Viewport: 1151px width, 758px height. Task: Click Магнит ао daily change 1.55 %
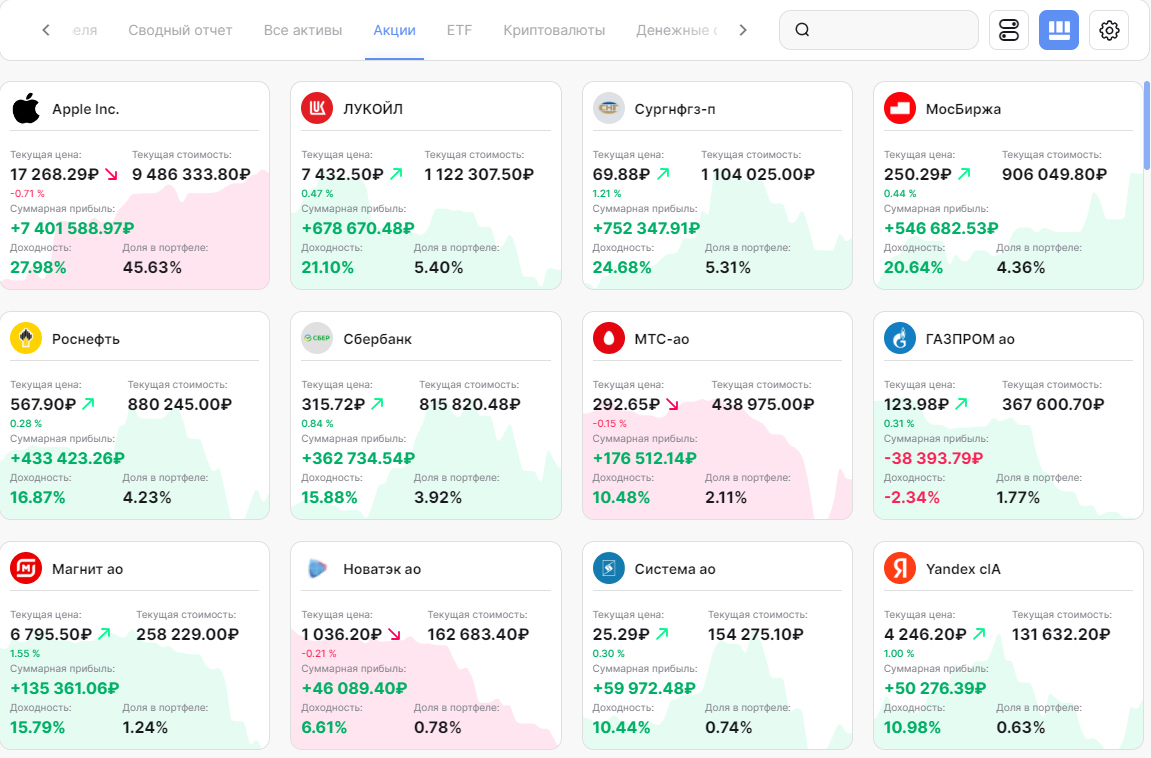[25, 654]
